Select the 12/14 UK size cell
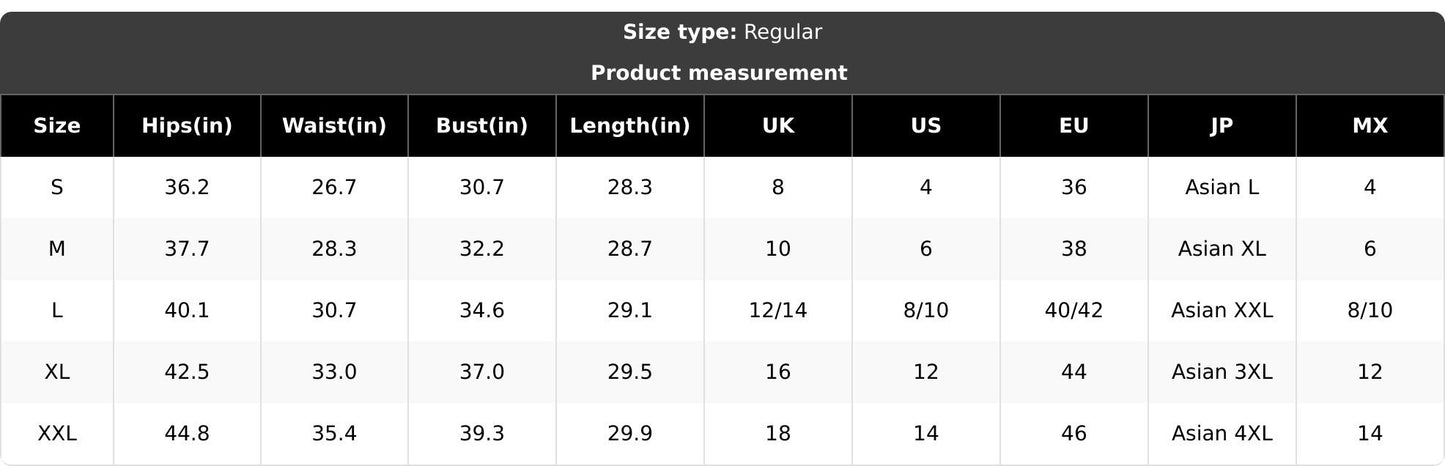The image size is (1445, 466). [778, 310]
